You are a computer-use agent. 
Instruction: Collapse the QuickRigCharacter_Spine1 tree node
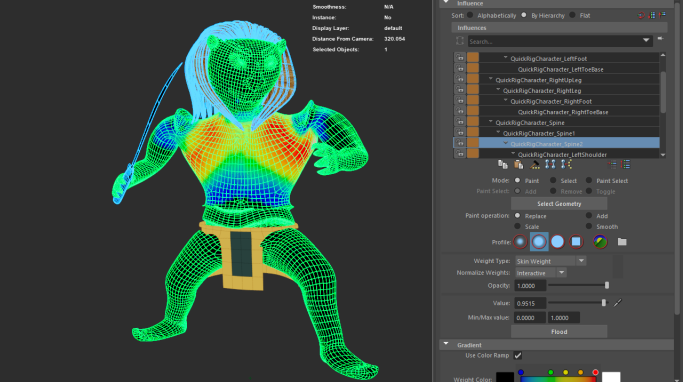pyautogui.click(x=498, y=132)
